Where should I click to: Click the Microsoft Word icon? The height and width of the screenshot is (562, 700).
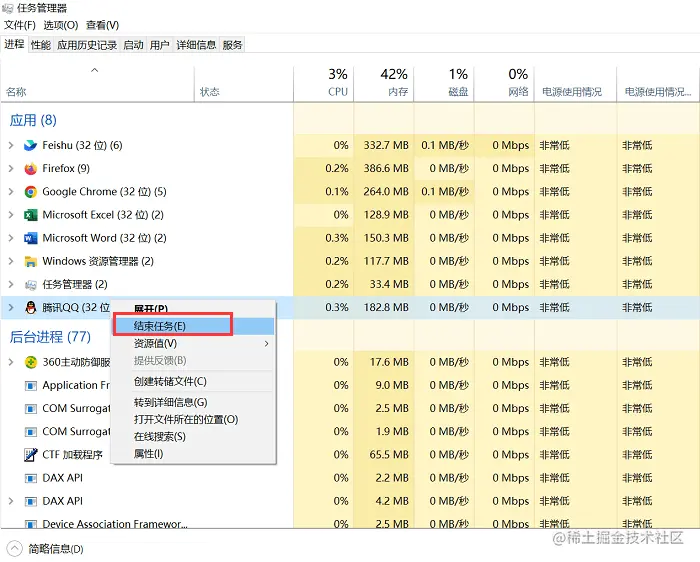30,238
